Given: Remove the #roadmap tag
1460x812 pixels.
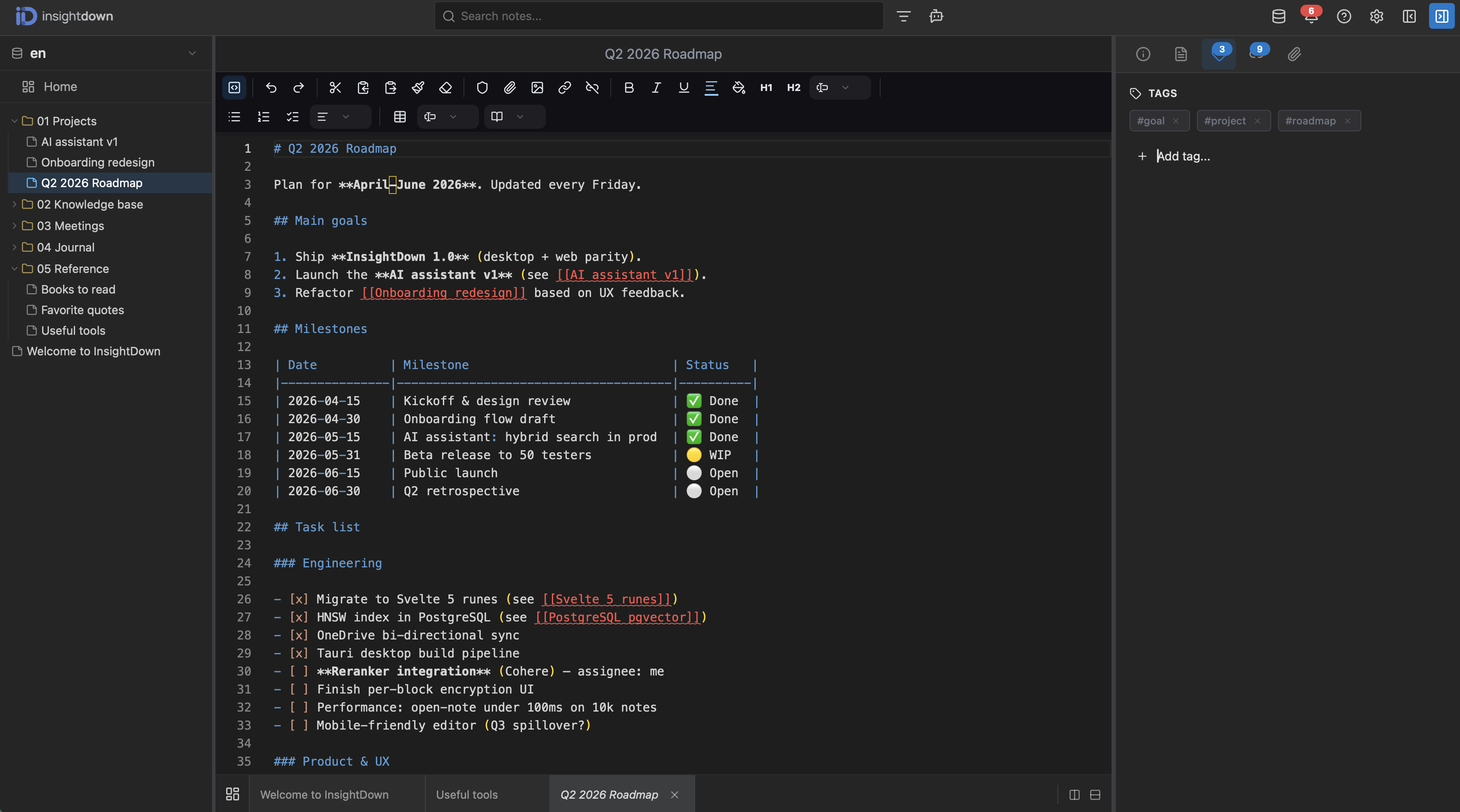Looking at the screenshot, I should 1347,121.
